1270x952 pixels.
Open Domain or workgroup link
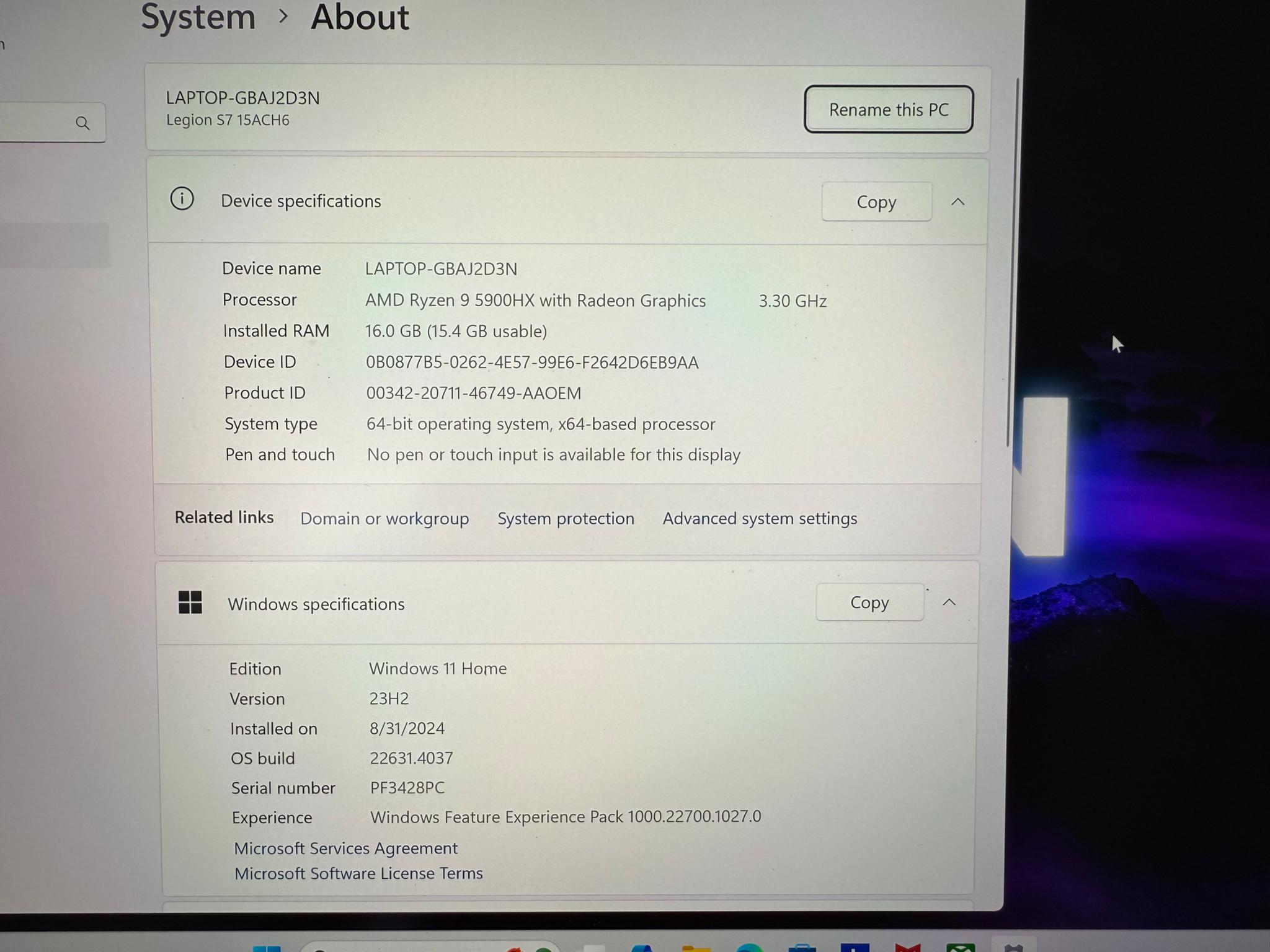tap(384, 518)
